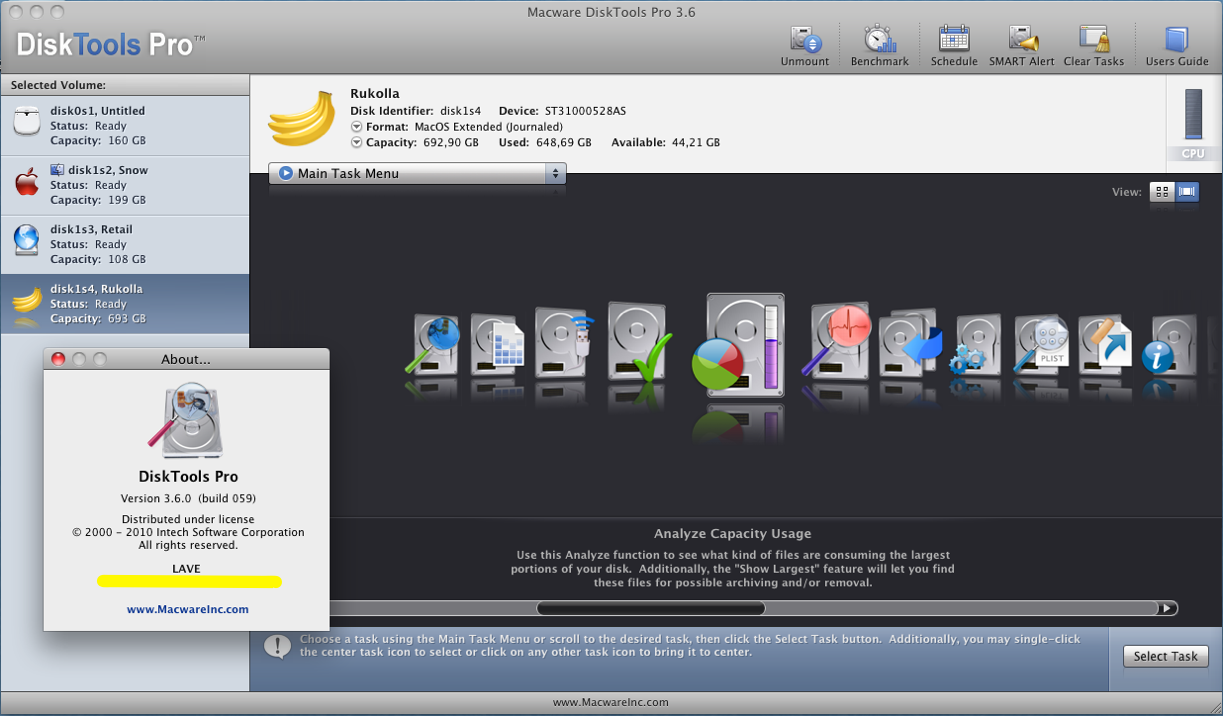
Task: Select the magnifier-and-globe disk task icon
Action: coord(435,345)
